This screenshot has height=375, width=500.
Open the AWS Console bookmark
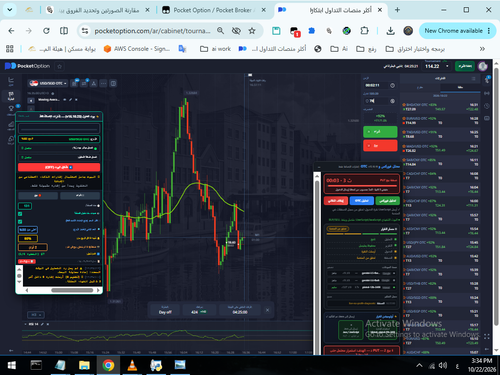tap(137, 49)
